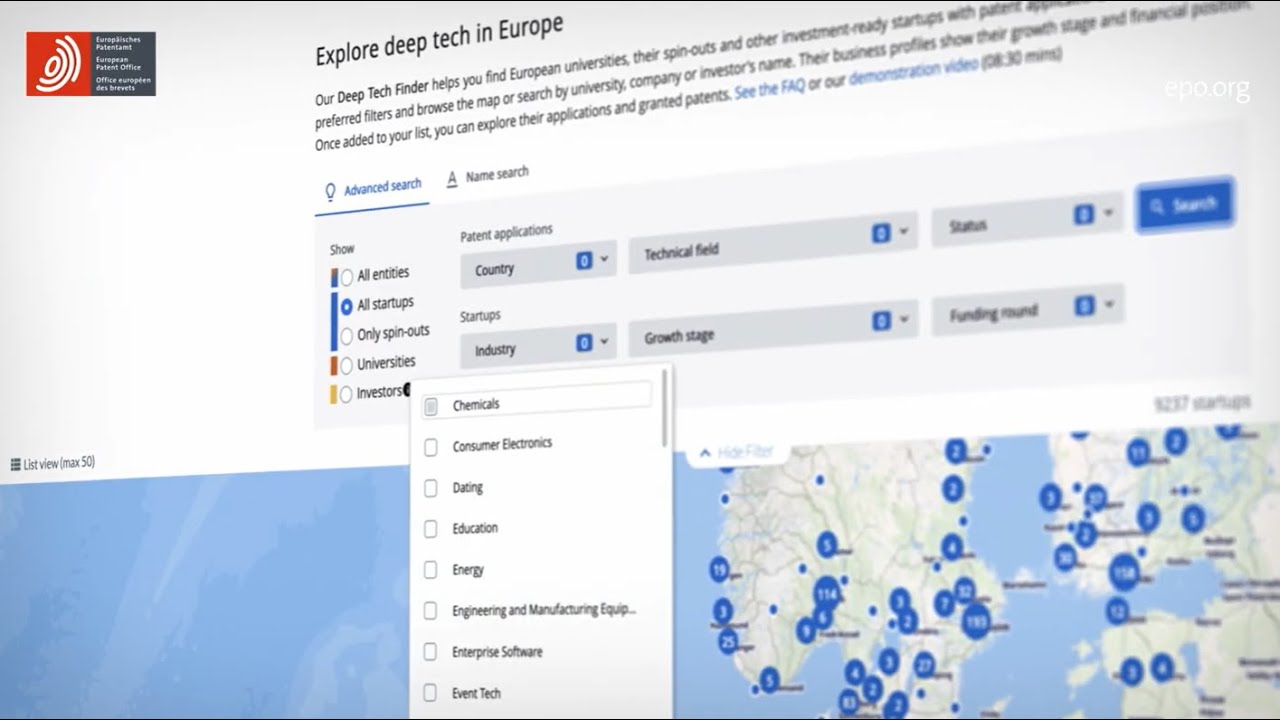
Task: Click the "A" icon beside Name search
Action: pyautogui.click(x=450, y=177)
